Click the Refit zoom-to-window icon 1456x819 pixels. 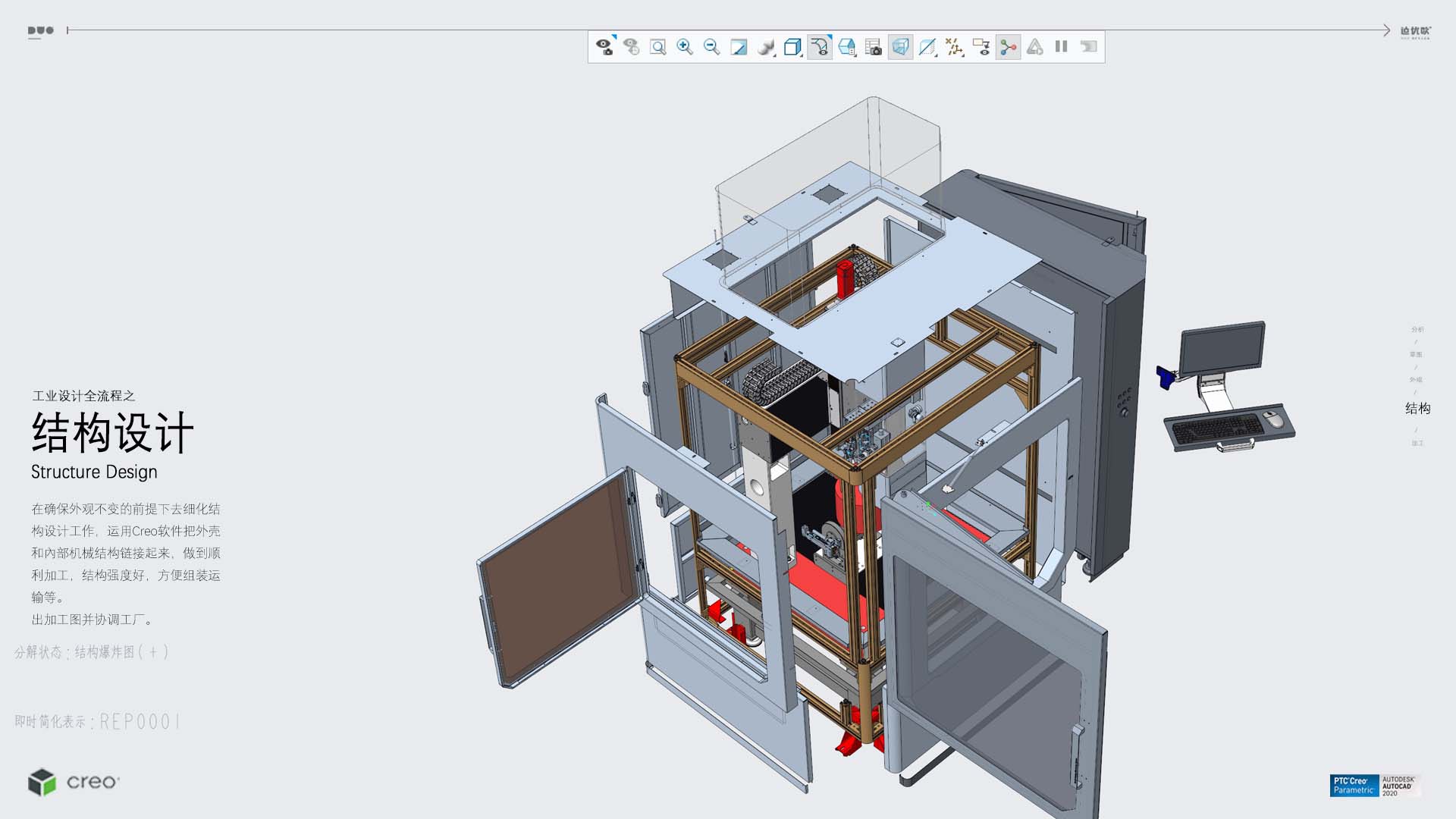[658, 47]
